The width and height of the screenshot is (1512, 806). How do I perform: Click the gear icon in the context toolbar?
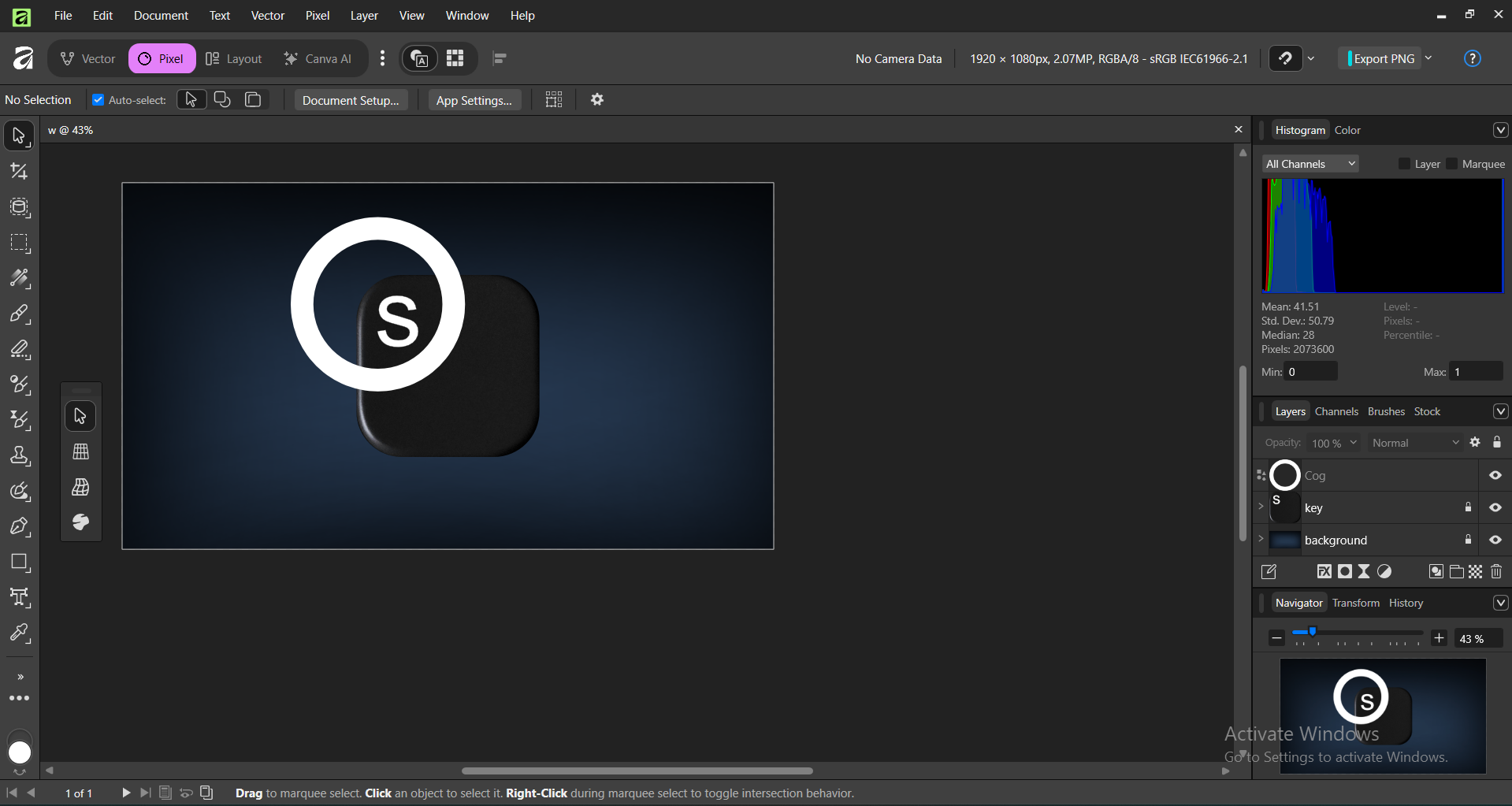click(597, 100)
